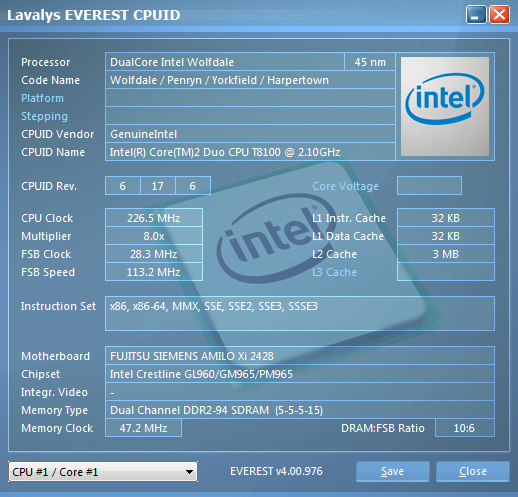Minimize the EVEREST CPUID window

point(476,15)
